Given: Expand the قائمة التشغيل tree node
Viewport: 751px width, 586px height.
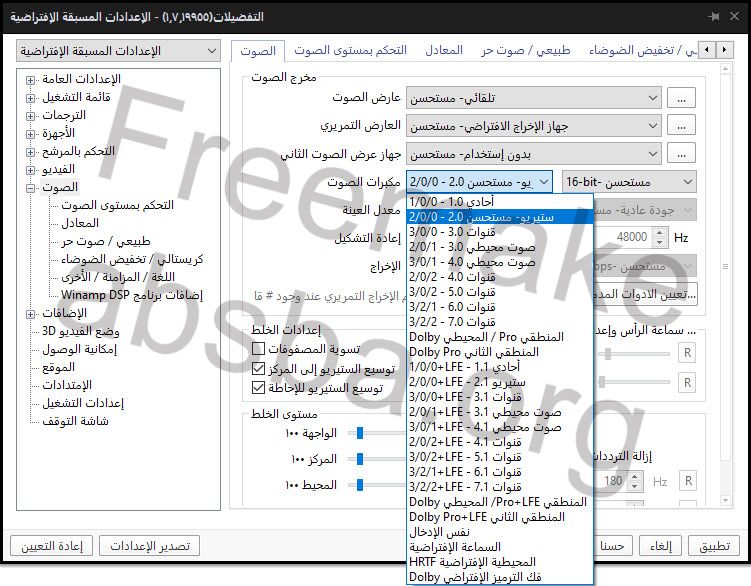Looking at the screenshot, I should (x=30, y=98).
